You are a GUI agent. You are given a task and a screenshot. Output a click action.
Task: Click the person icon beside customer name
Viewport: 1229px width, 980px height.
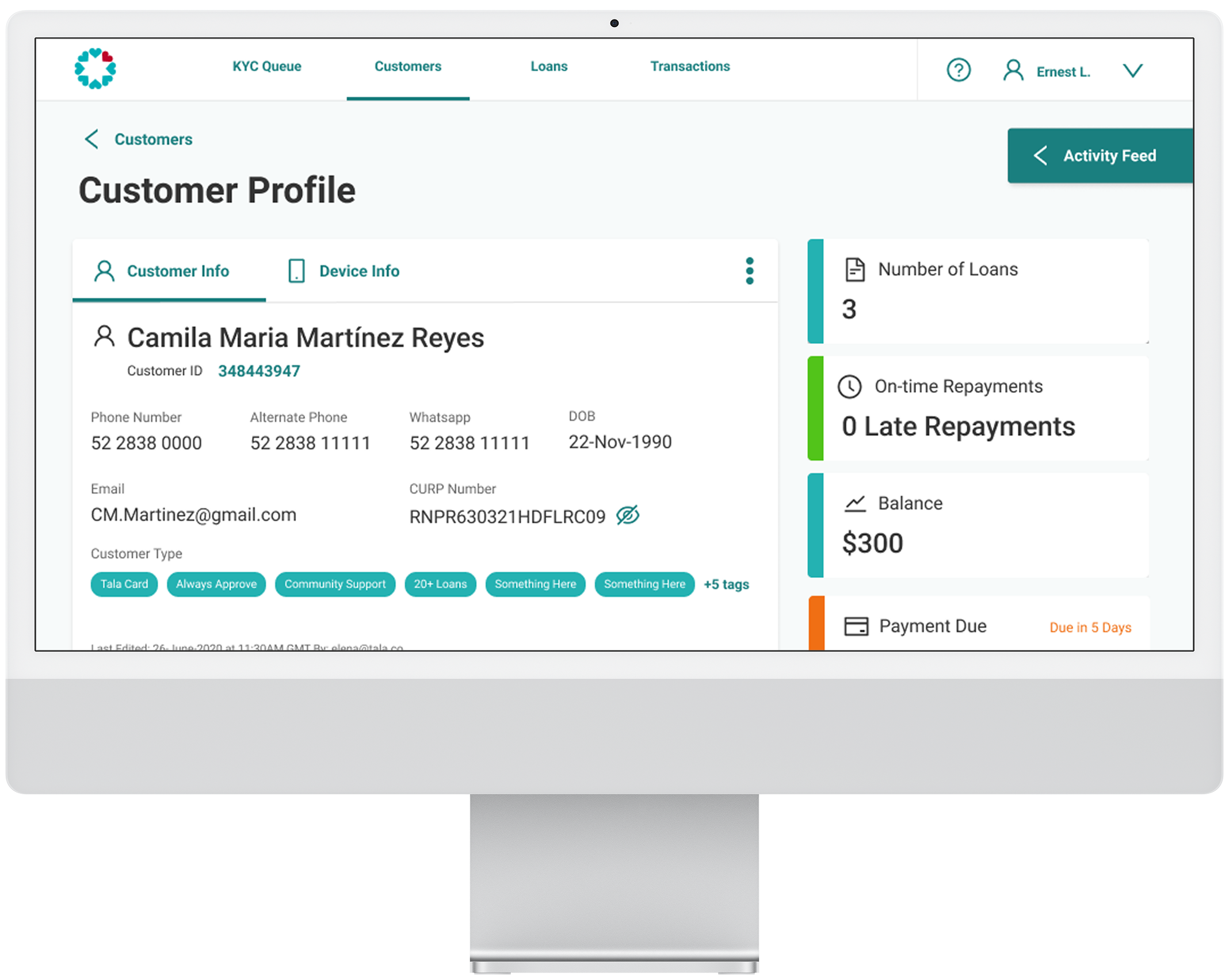[x=104, y=336]
